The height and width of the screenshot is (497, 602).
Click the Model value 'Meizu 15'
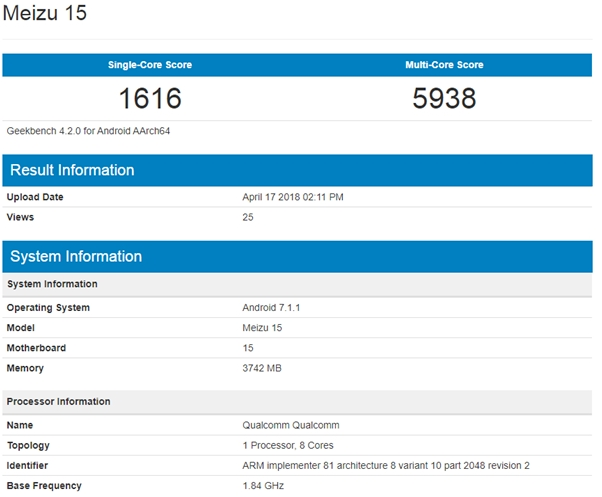point(262,328)
